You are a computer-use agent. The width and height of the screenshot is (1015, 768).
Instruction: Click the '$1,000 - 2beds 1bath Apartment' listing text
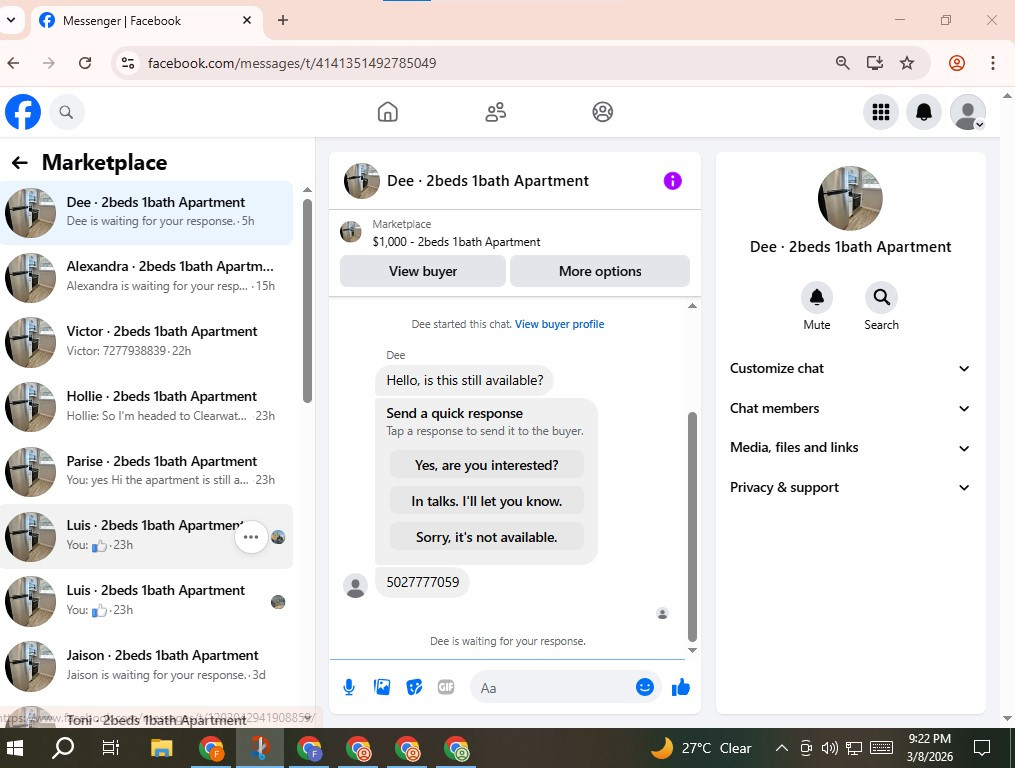coord(456,242)
